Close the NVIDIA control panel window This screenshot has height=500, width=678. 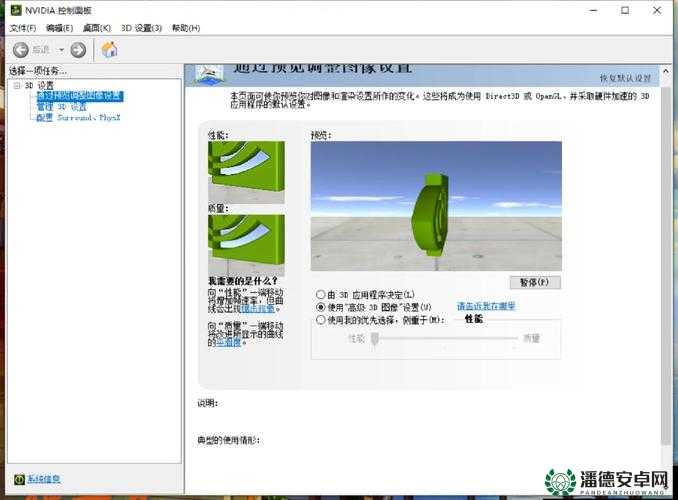[x=657, y=10]
